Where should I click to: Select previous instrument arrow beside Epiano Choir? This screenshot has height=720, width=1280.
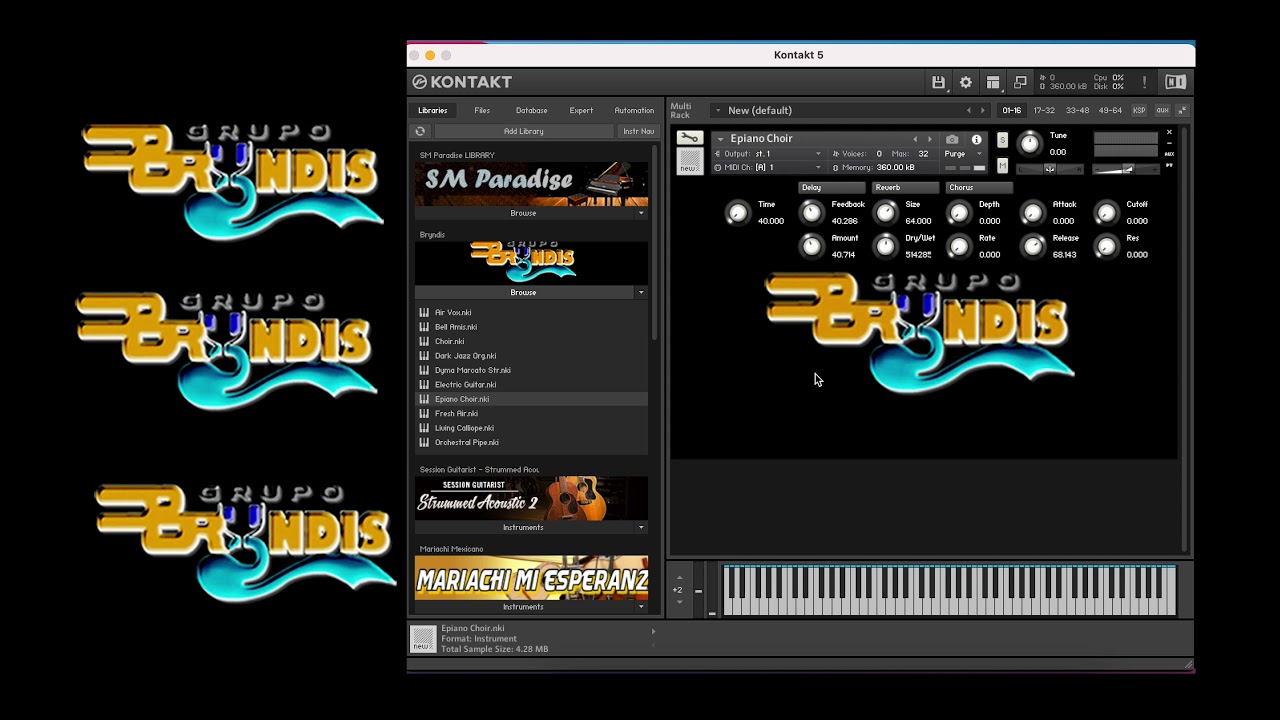point(914,139)
